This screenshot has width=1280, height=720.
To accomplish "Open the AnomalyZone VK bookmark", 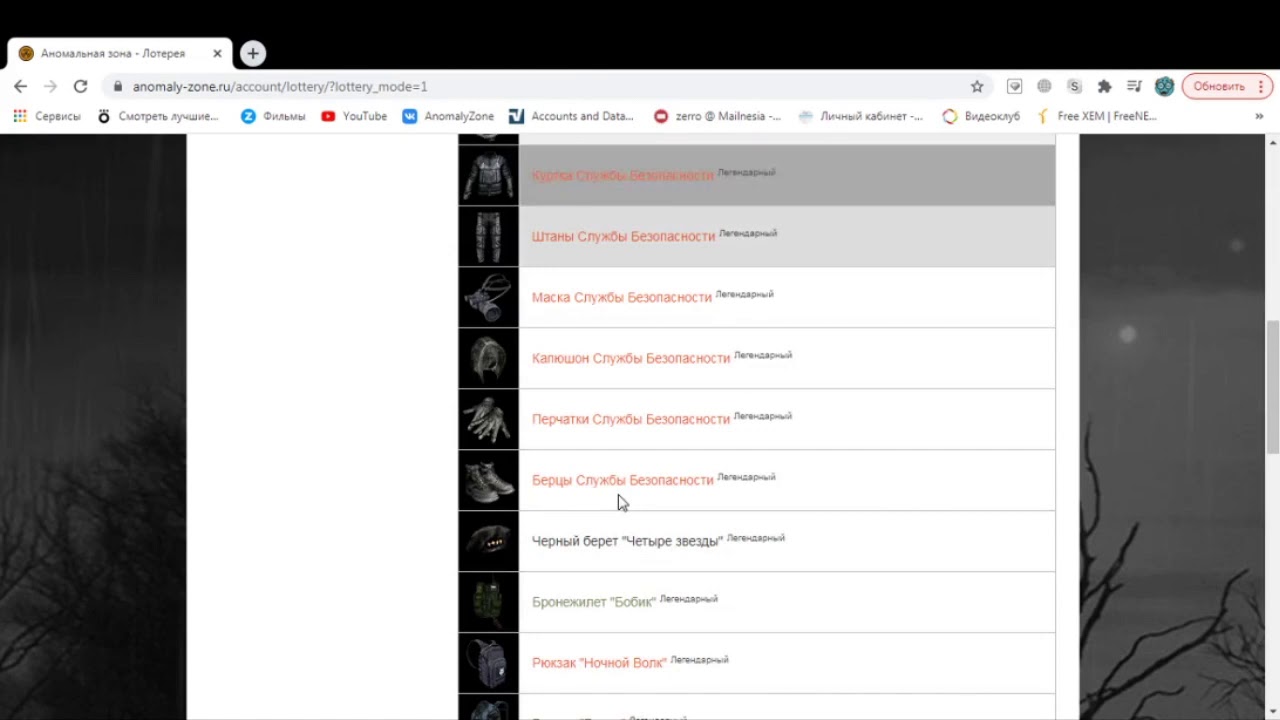I will (448, 116).
